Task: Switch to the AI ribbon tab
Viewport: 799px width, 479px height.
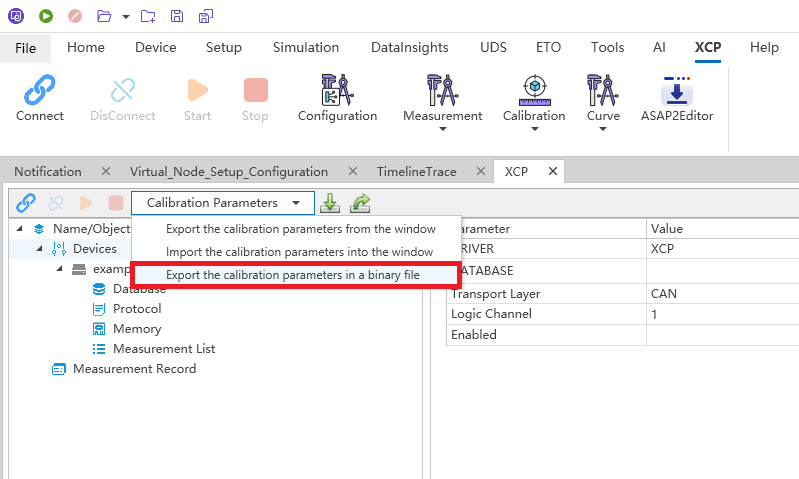Action: (659, 47)
